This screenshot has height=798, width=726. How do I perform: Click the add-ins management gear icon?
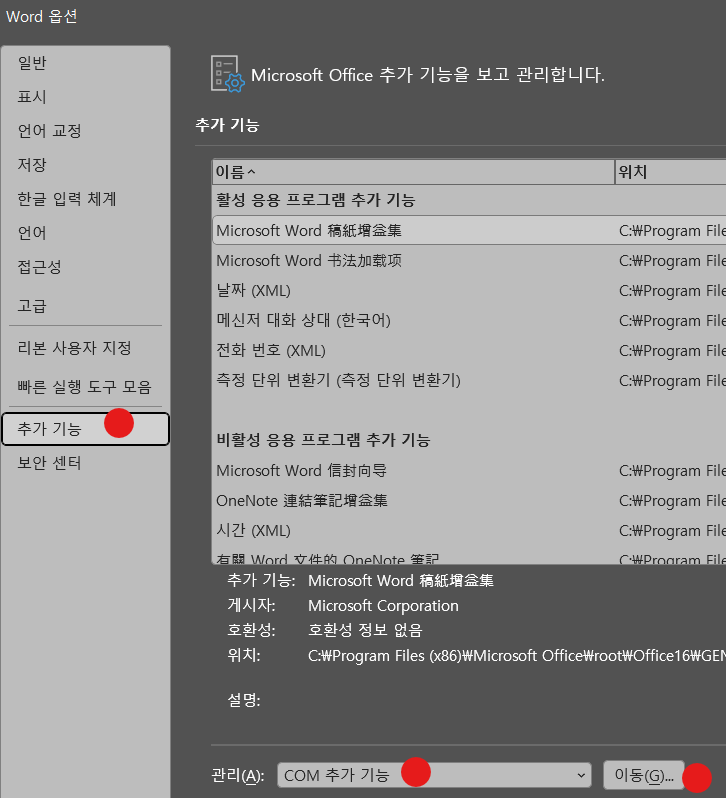point(227,74)
